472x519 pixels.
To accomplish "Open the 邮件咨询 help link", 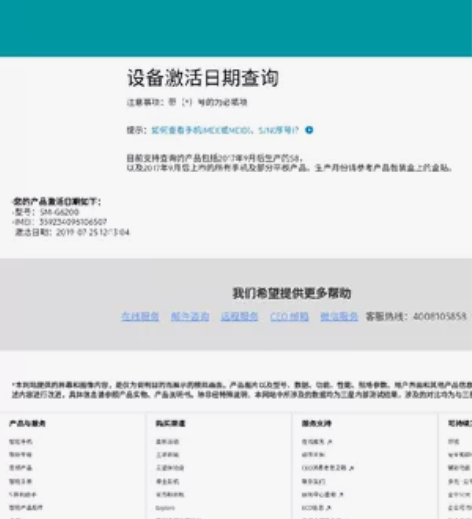I will [190, 316].
